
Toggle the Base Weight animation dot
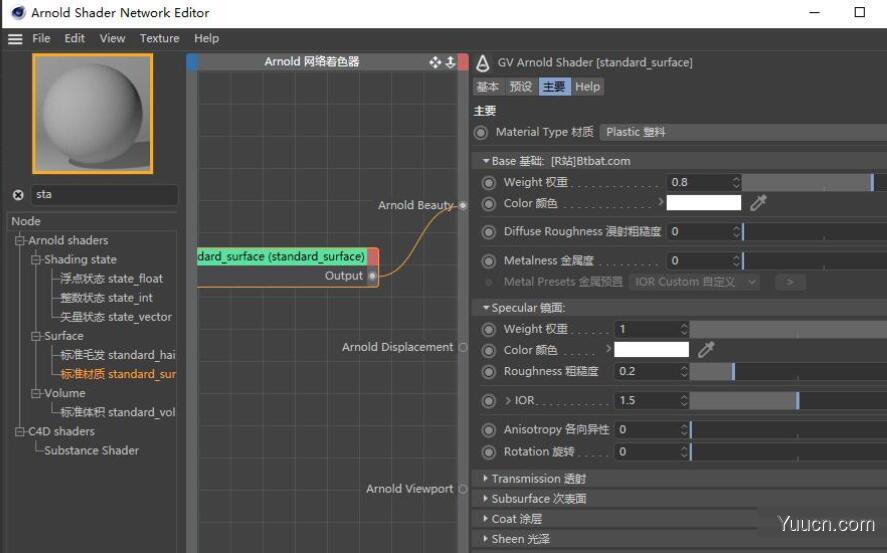click(489, 183)
